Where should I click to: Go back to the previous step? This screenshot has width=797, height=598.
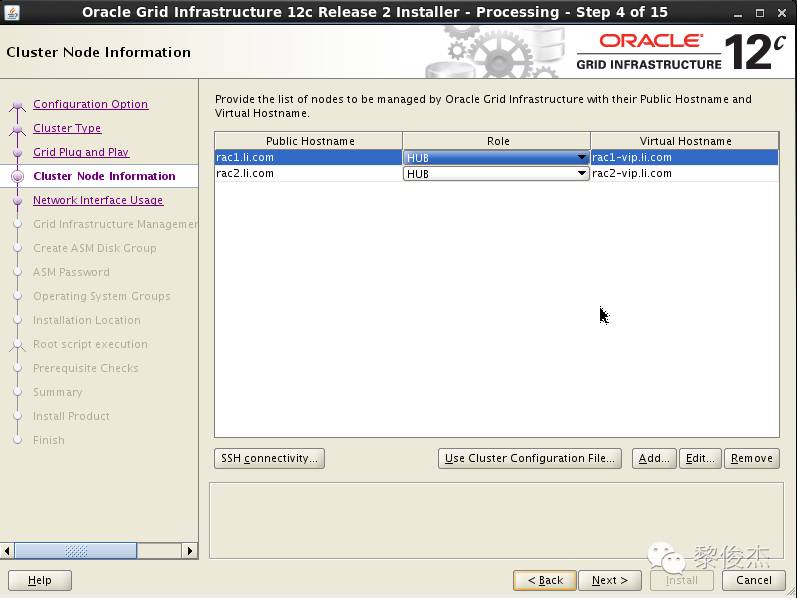pos(545,580)
